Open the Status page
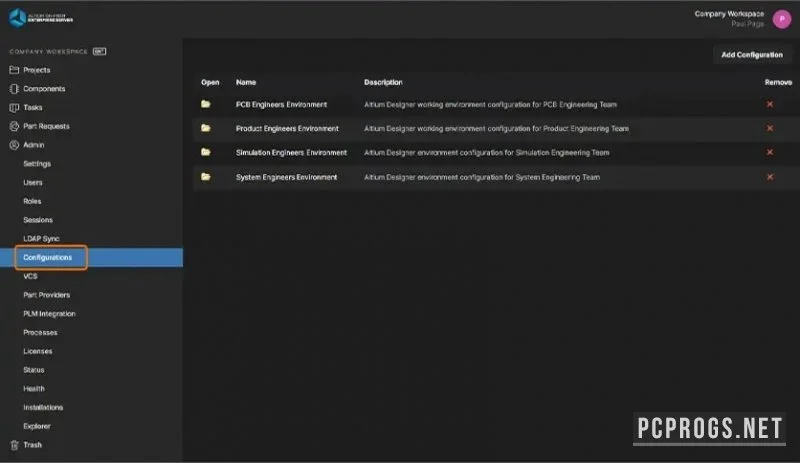800x463 pixels. click(34, 370)
